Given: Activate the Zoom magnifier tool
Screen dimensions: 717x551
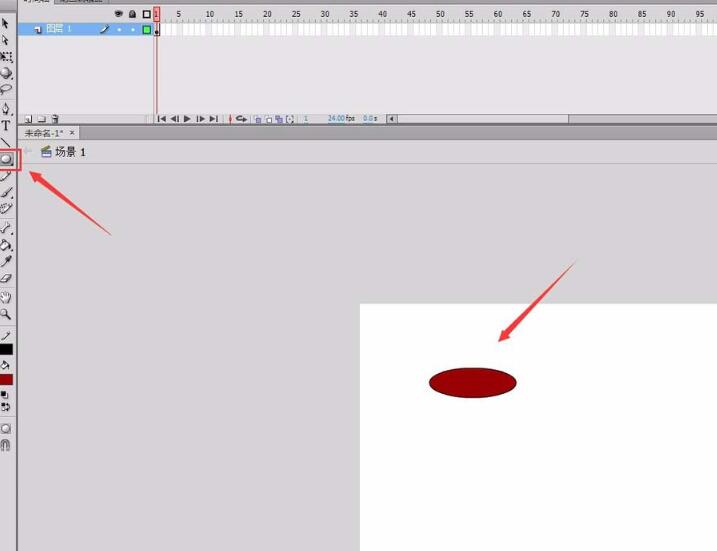Looking at the screenshot, I should pos(6,313).
